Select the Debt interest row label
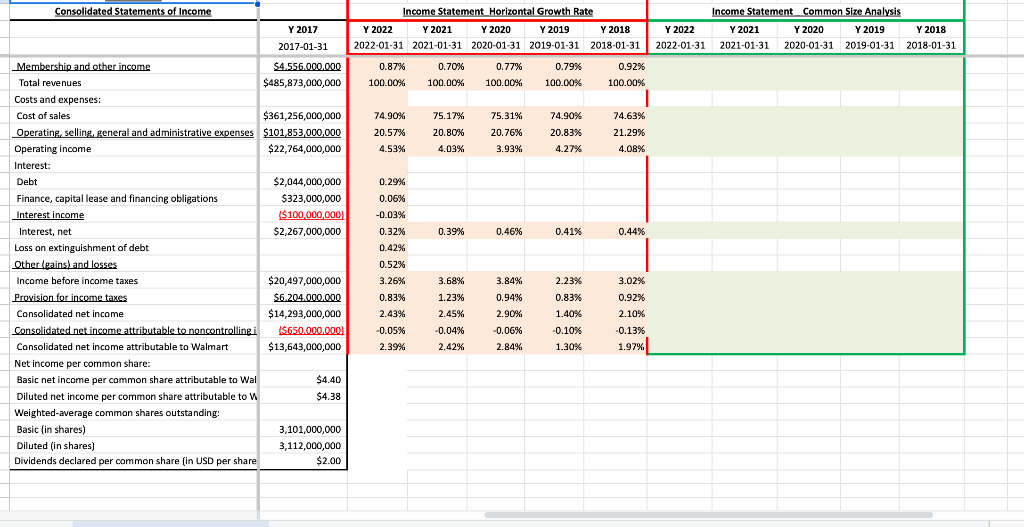The image size is (1024, 527). pyautogui.click(x=27, y=182)
